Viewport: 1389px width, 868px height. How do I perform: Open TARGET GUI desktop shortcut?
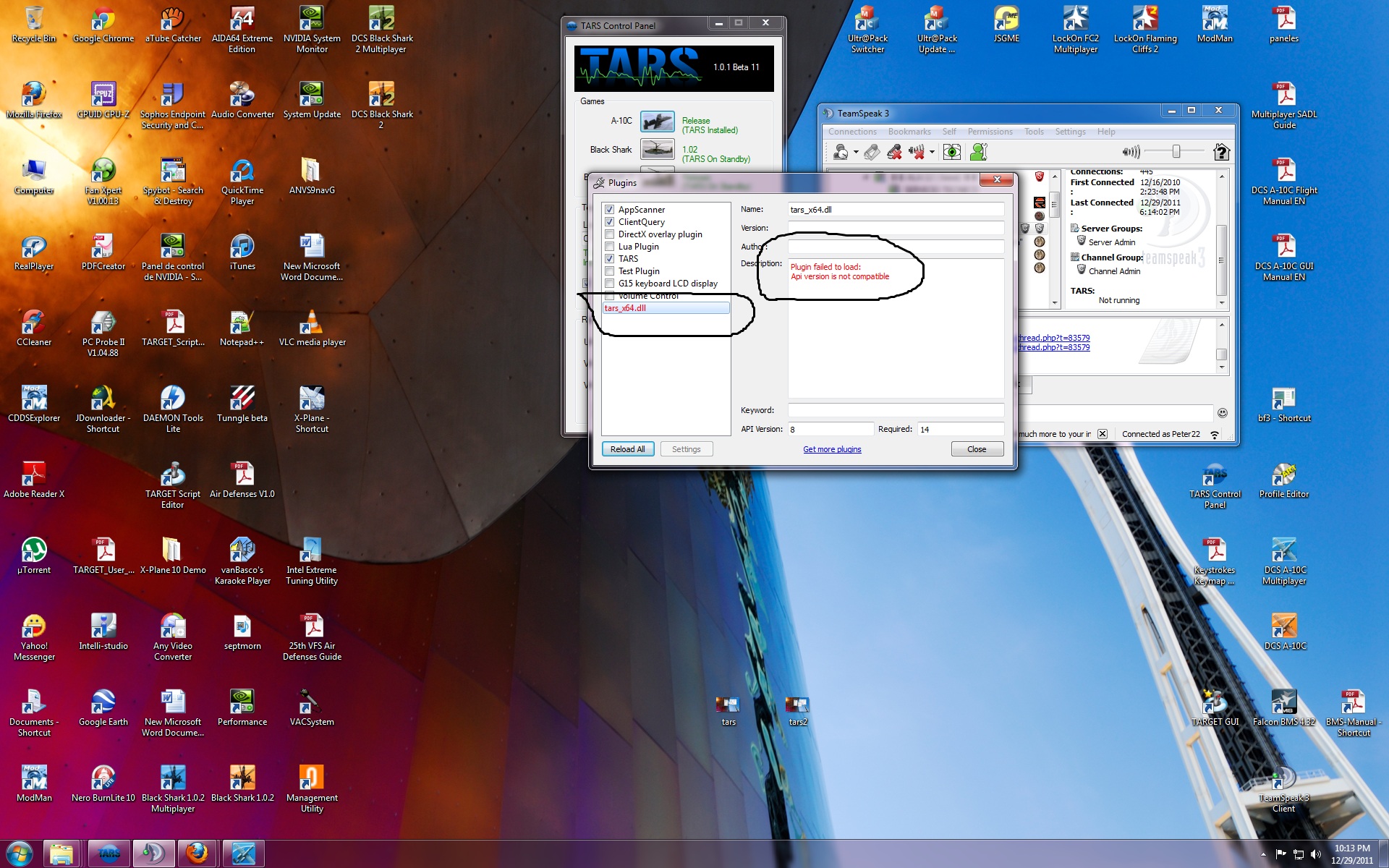point(1215,708)
